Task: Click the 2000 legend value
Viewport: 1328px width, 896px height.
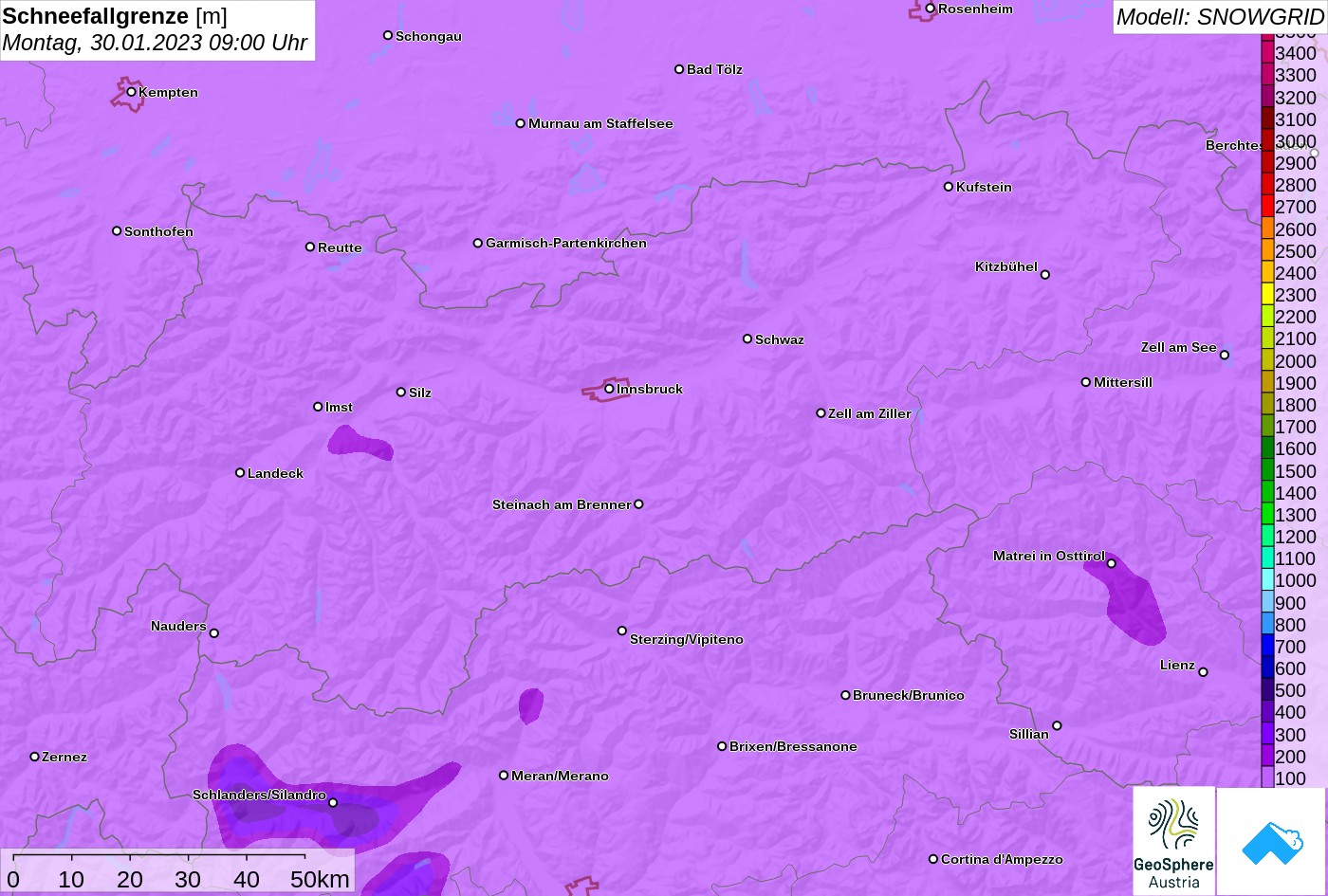Action: (1296, 361)
